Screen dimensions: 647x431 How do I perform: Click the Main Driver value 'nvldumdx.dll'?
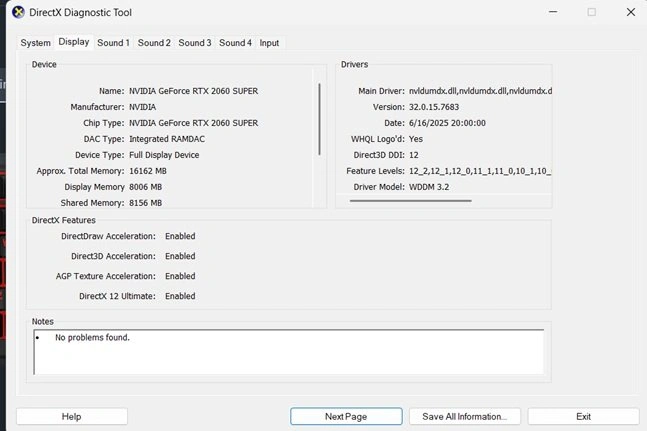pyautogui.click(x=480, y=91)
